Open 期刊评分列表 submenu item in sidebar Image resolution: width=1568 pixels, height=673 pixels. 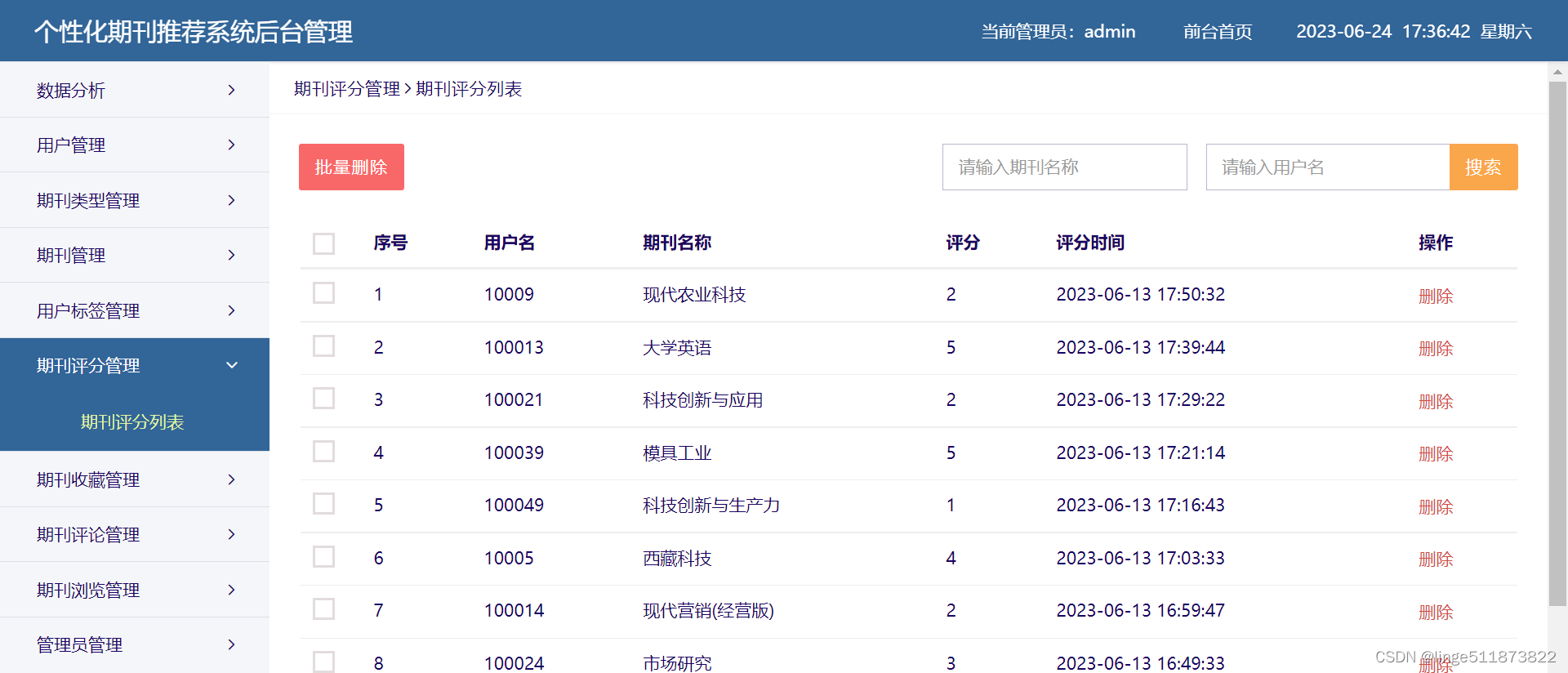[x=132, y=422]
